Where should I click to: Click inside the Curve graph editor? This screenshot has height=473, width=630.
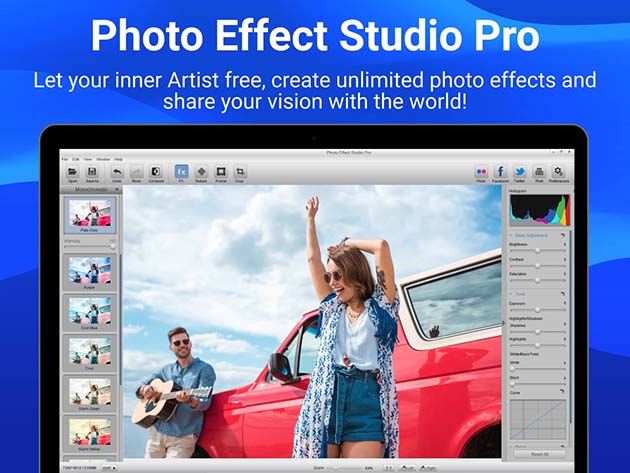[x=538, y=419]
